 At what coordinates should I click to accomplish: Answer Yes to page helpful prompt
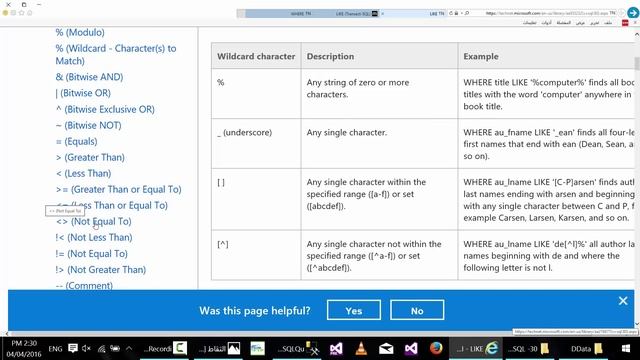tap(353, 310)
